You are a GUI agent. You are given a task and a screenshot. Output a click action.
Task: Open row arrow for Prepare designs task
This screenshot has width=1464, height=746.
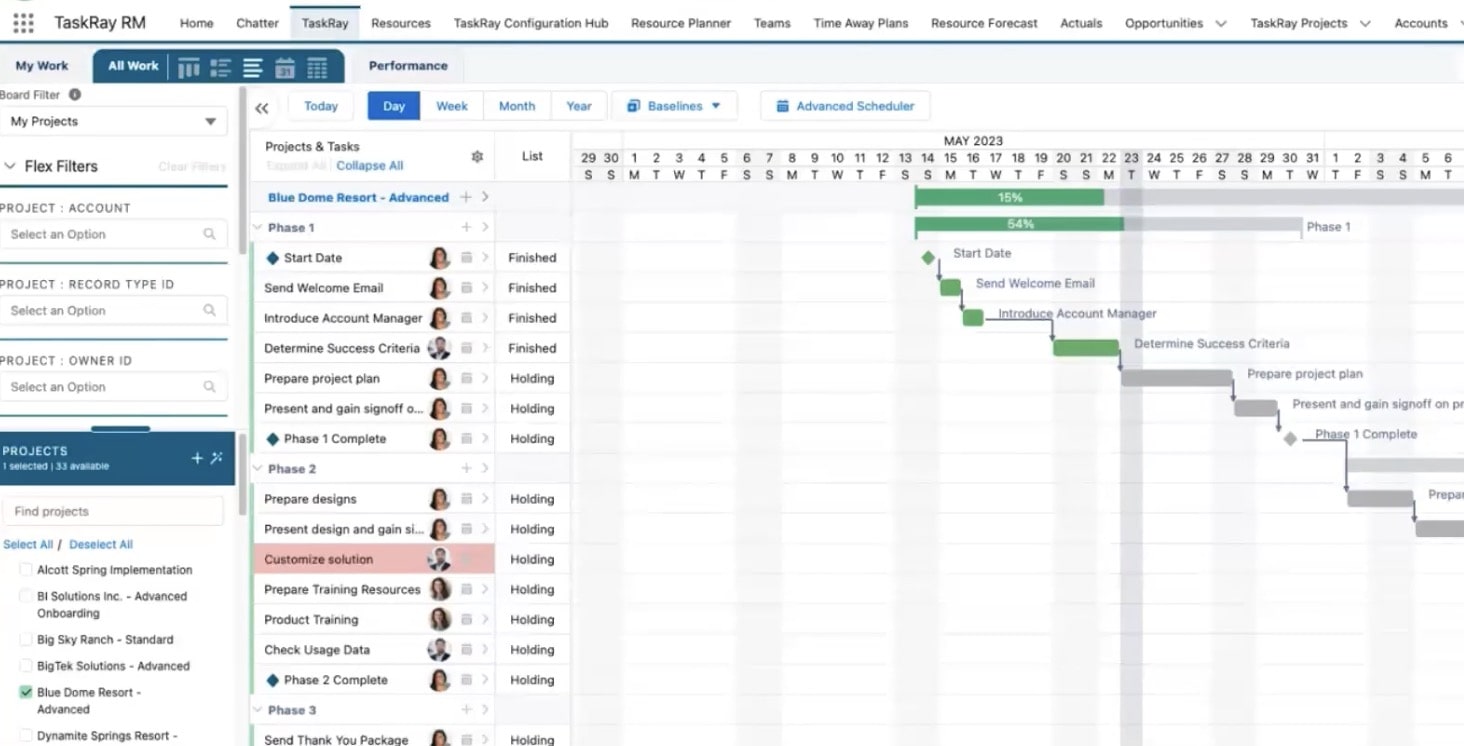485,498
